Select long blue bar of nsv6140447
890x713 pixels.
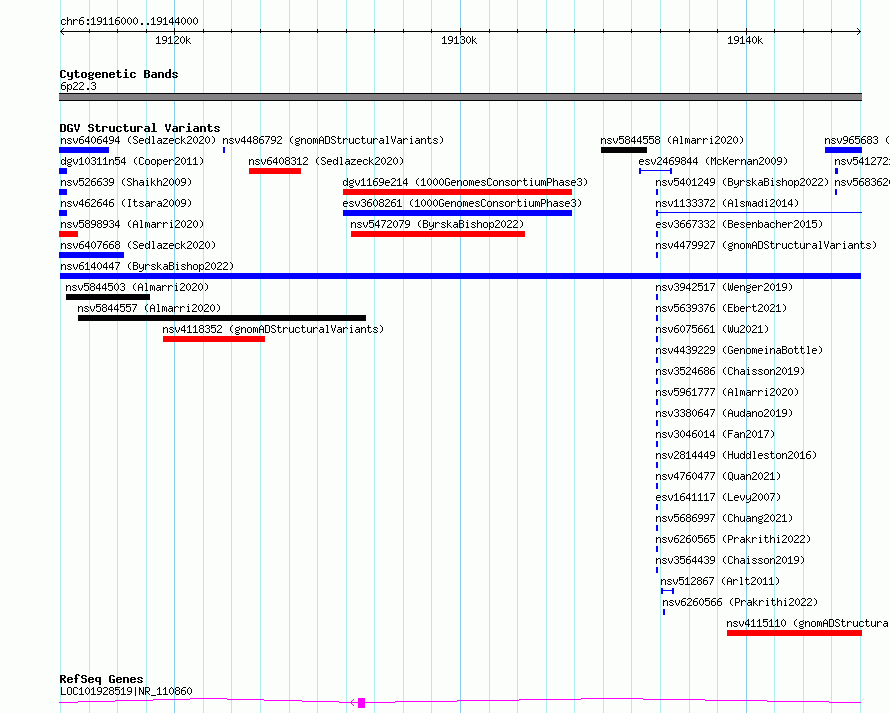coord(460,276)
